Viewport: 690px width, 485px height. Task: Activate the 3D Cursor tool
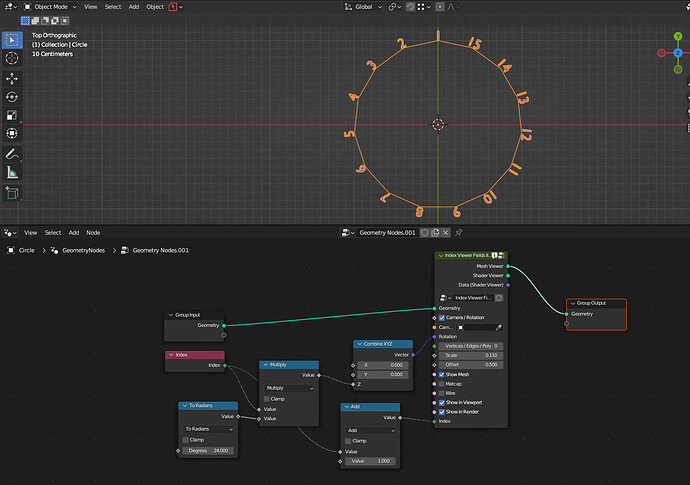pyautogui.click(x=12, y=58)
